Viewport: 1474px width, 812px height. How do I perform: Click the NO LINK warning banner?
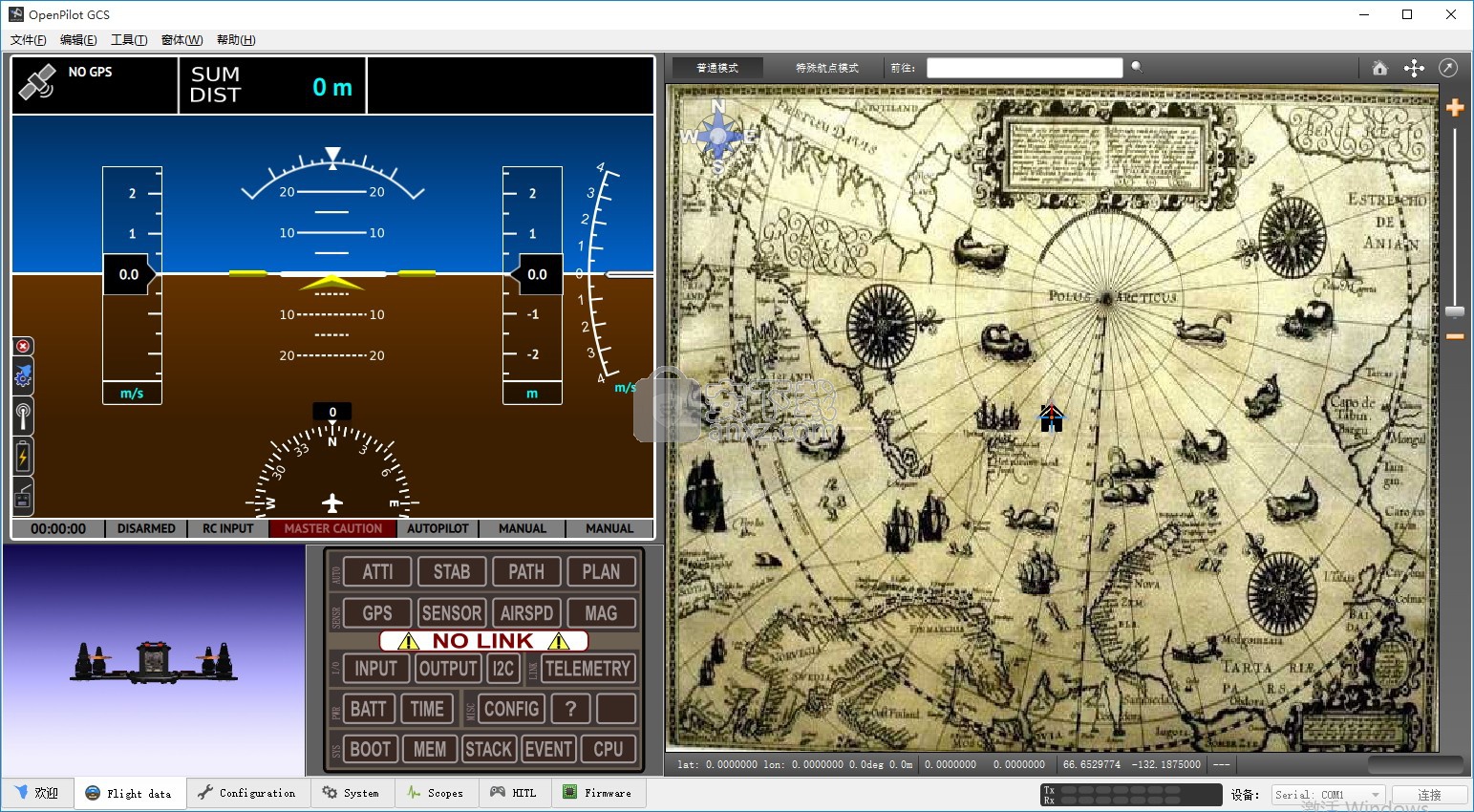coord(483,641)
